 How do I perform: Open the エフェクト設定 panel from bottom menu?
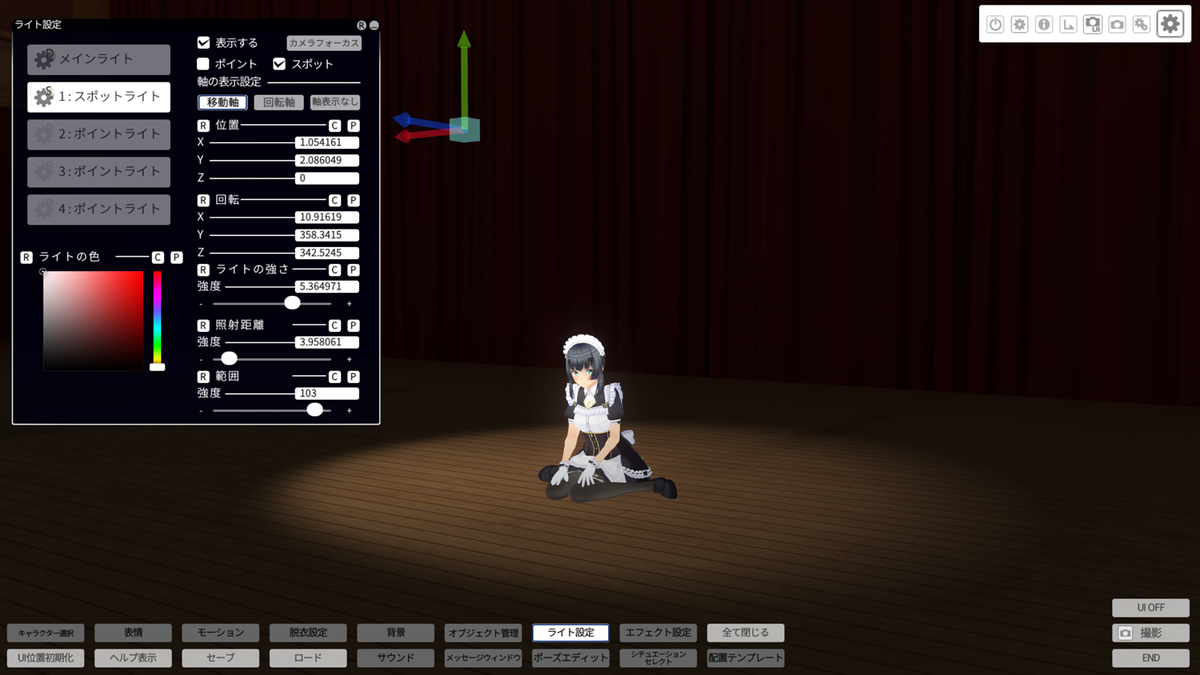[658, 633]
